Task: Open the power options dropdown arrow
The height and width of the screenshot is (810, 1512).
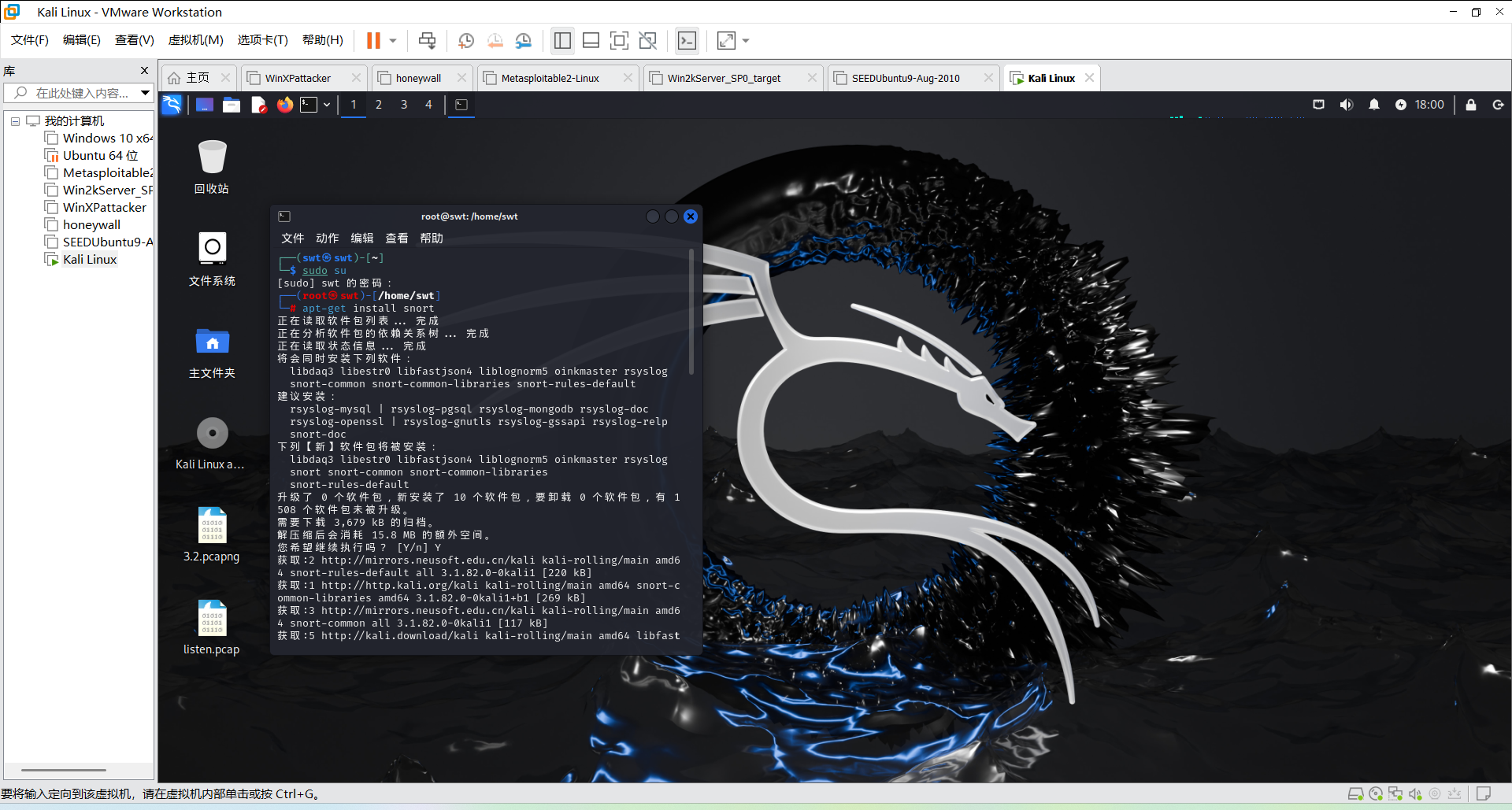Action: pos(393,40)
